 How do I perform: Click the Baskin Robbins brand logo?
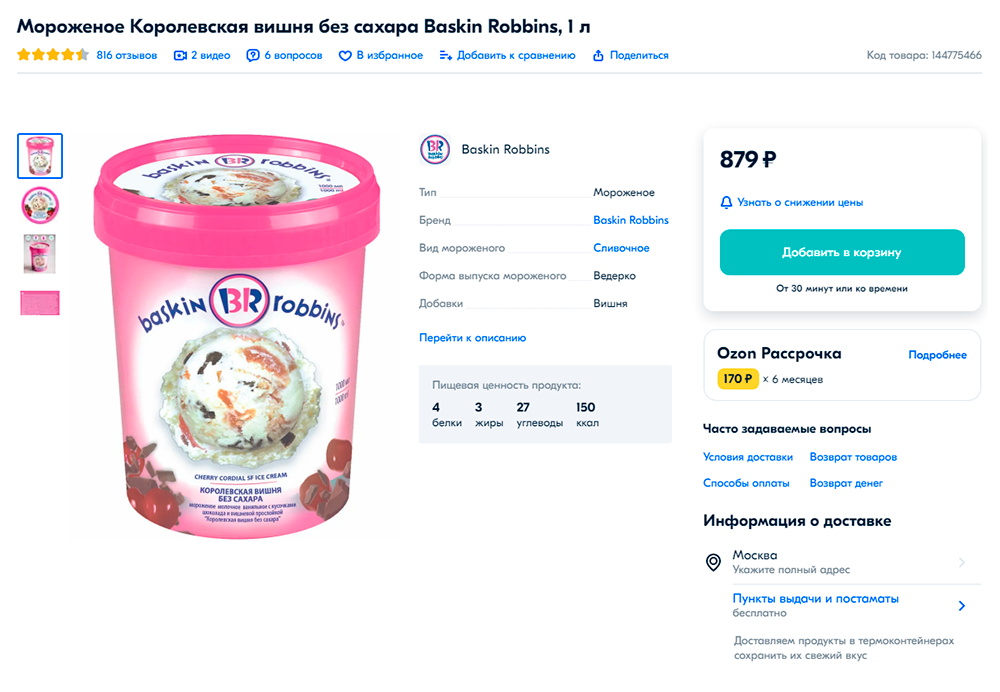[435, 149]
